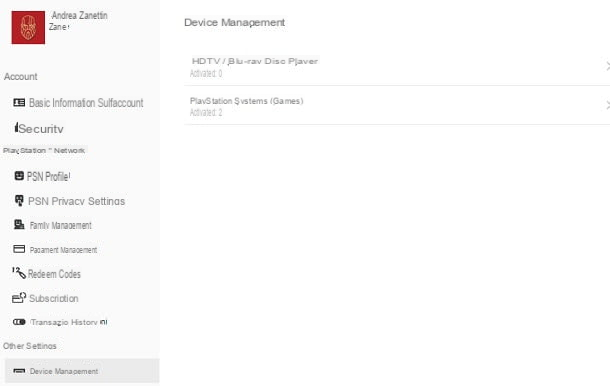This screenshot has height=386, width=610.
Task: Click the 'Activated: 0' status text
Action: coord(206,74)
